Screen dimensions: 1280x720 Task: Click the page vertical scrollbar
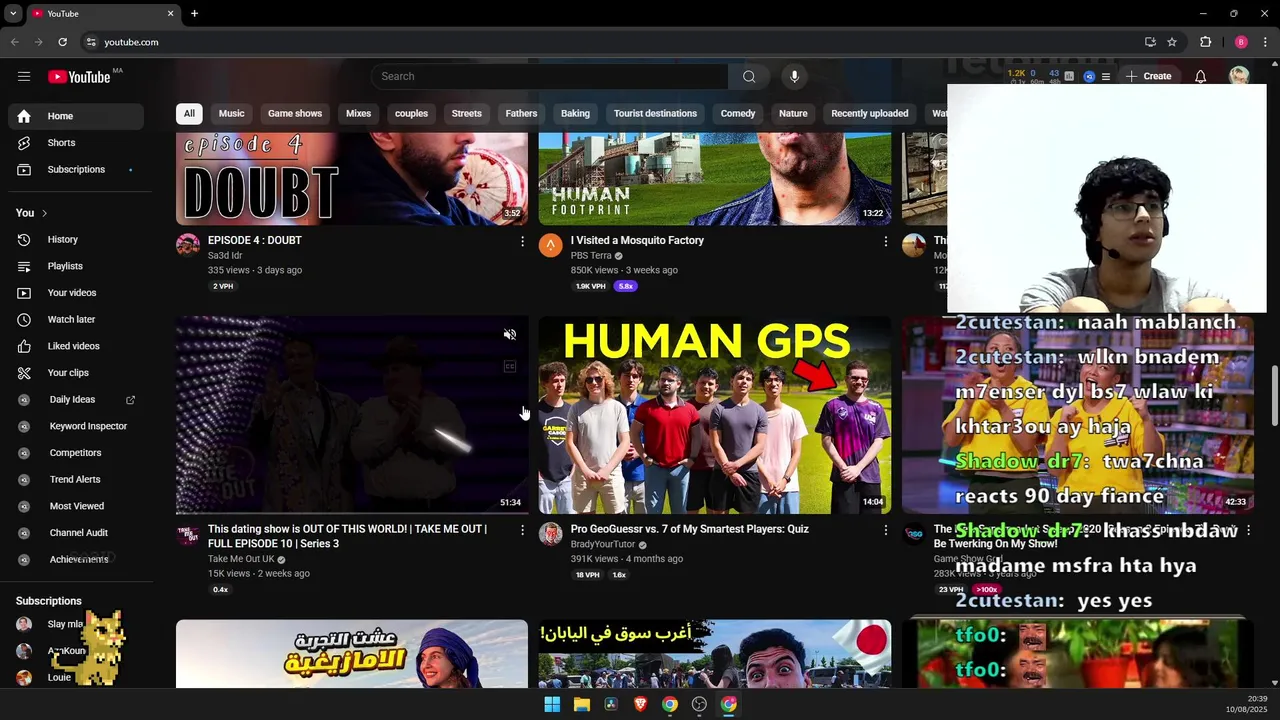[x=1274, y=395]
